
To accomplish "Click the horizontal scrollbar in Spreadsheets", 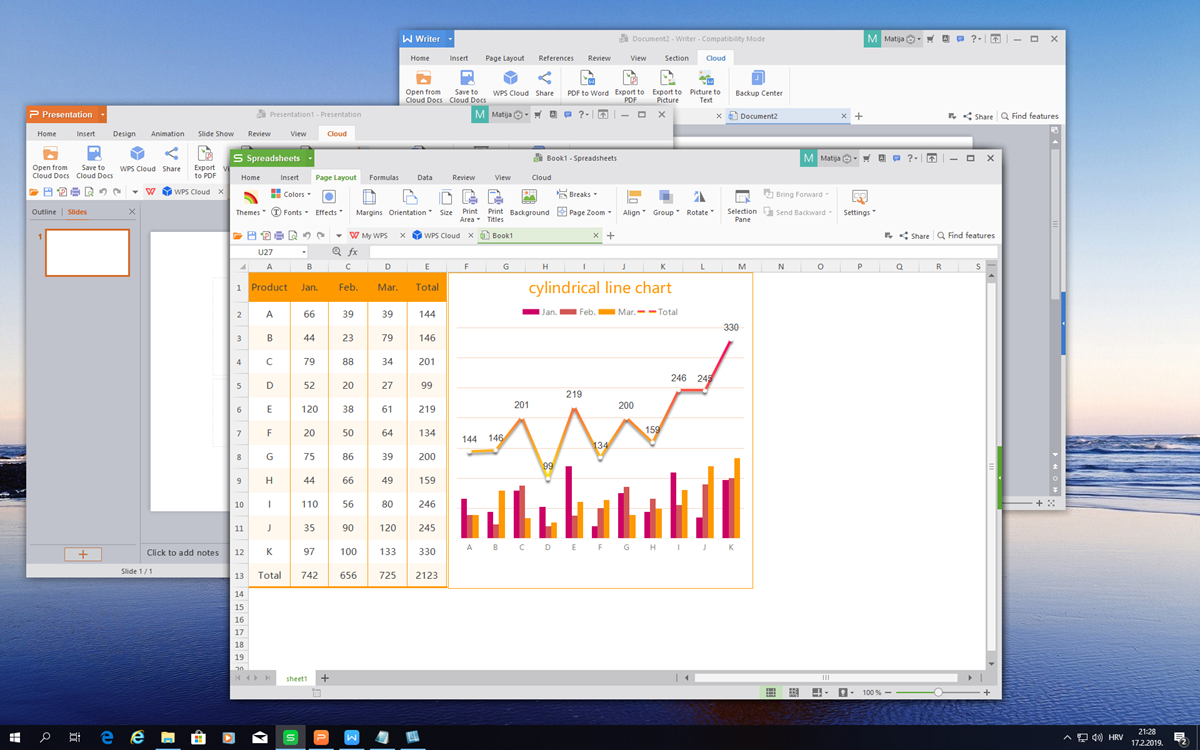I will 825,678.
